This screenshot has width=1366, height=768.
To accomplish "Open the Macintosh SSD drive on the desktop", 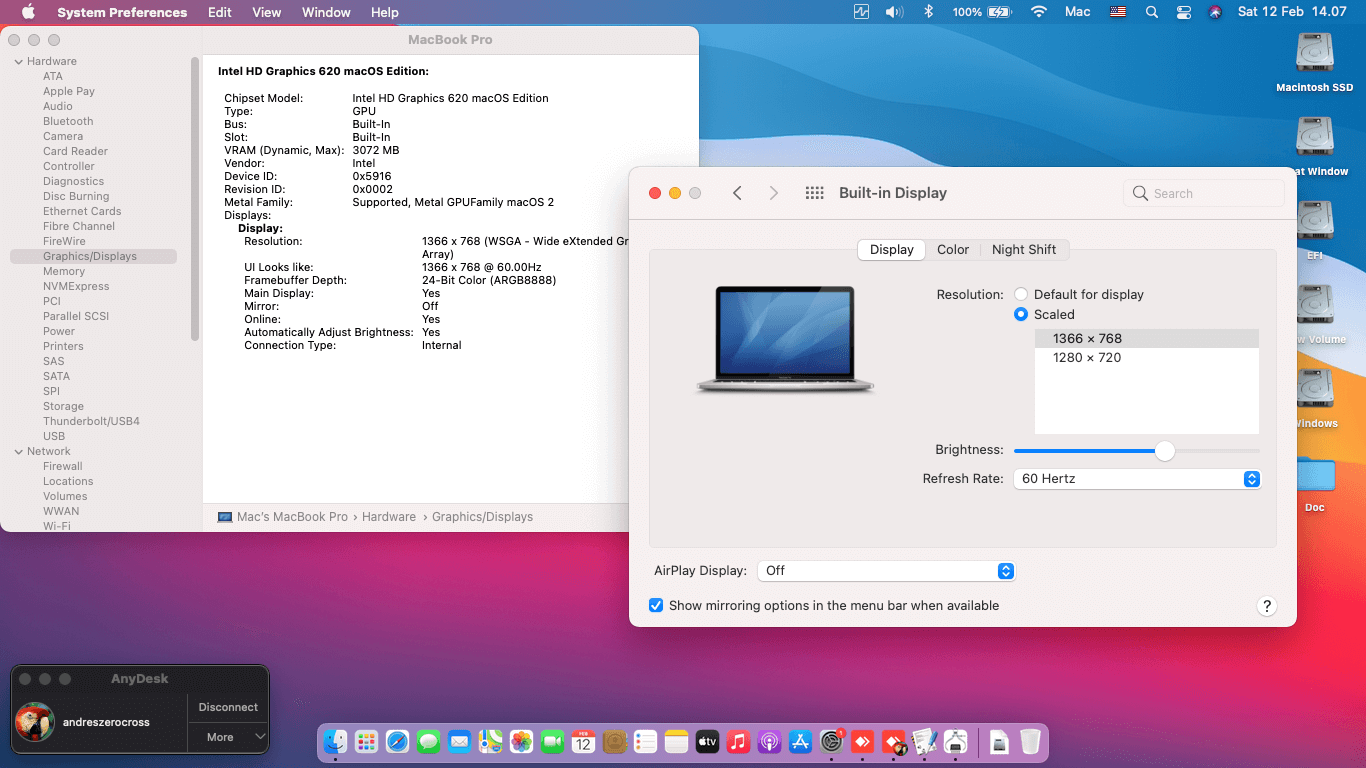I will point(1314,62).
